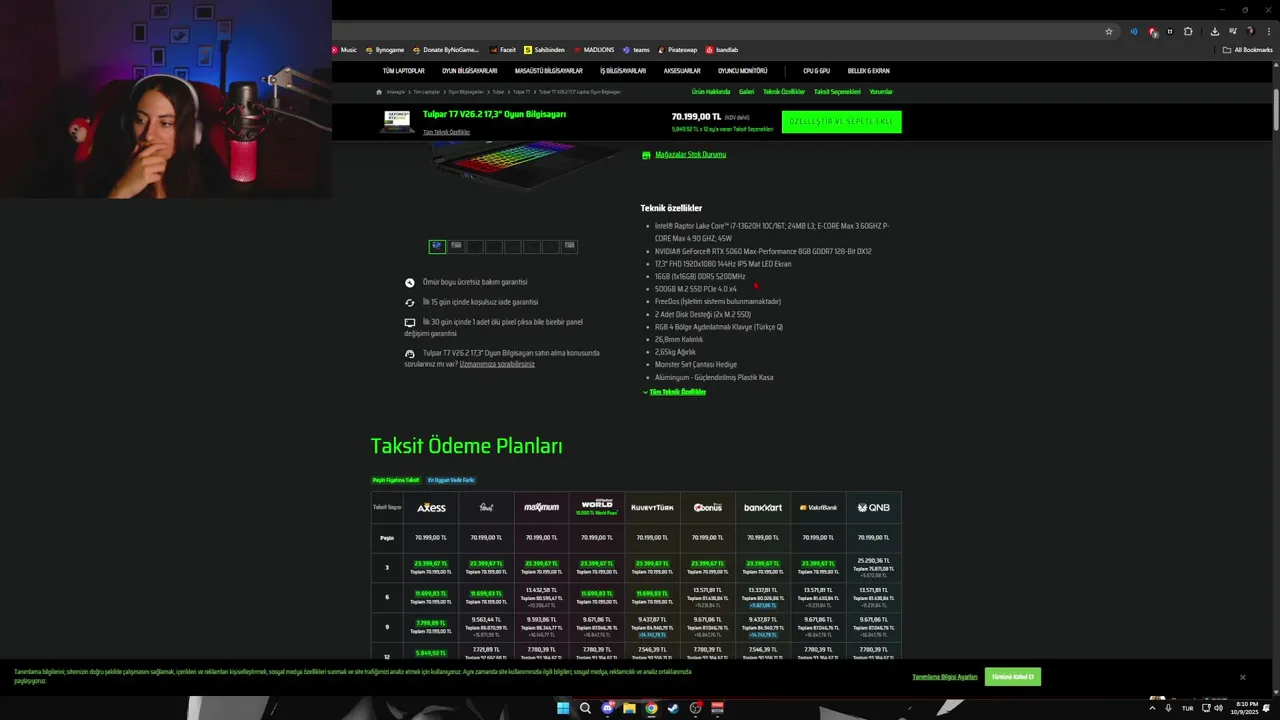The height and width of the screenshot is (720, 1280).
Task: Click the Bonus card logo column
Action: pos(708,507)
